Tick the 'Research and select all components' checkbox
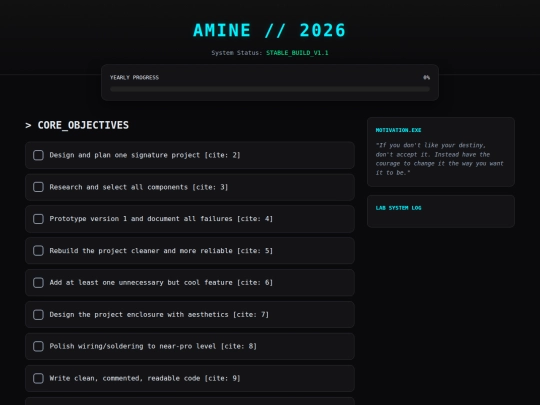This screenshot has height=405, width=540. [38, 187]
